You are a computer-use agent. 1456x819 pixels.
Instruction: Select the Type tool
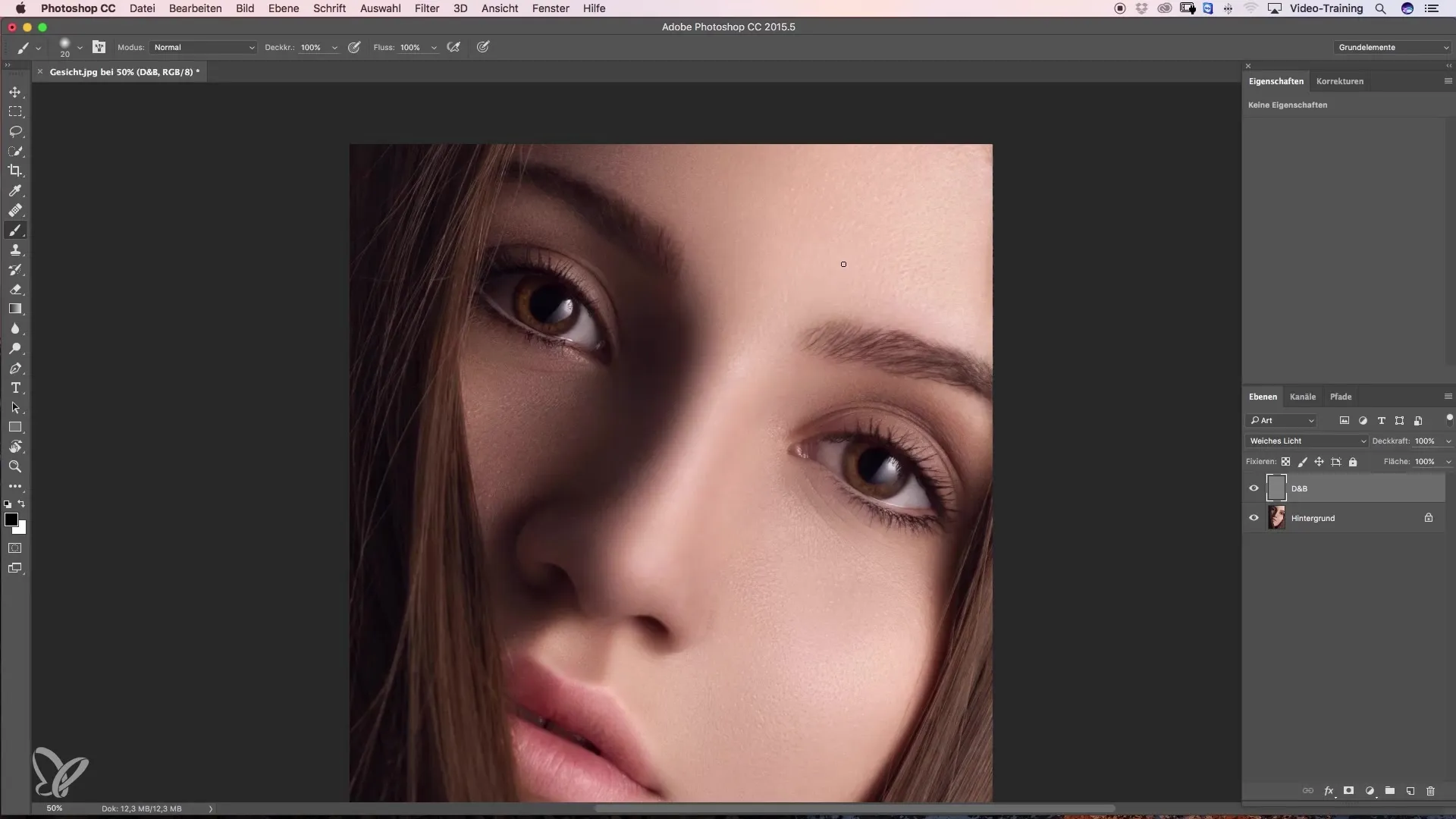point(15,388)
